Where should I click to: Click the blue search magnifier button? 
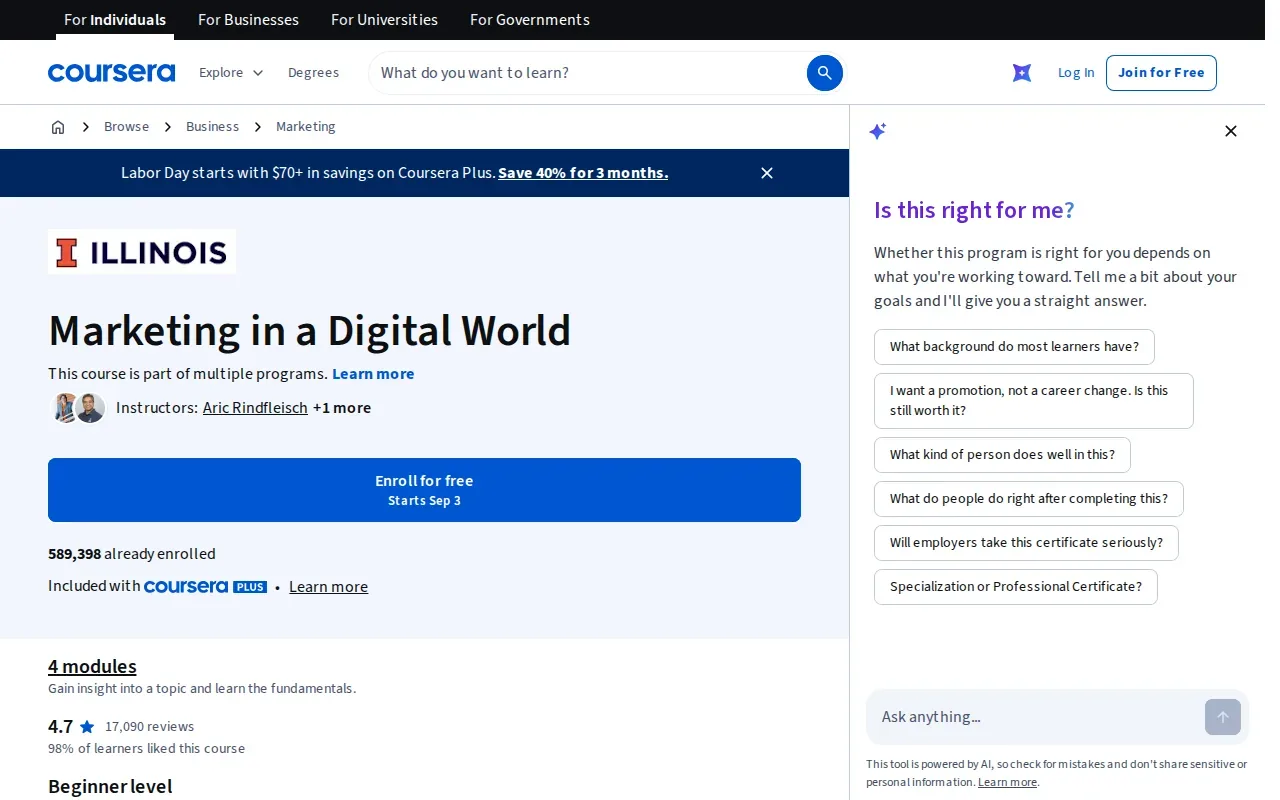825,73
